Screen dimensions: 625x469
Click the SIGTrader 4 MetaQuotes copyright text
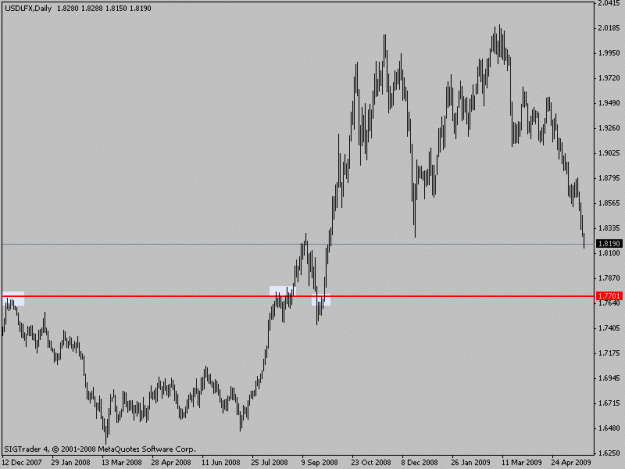(x=100, y=449)
